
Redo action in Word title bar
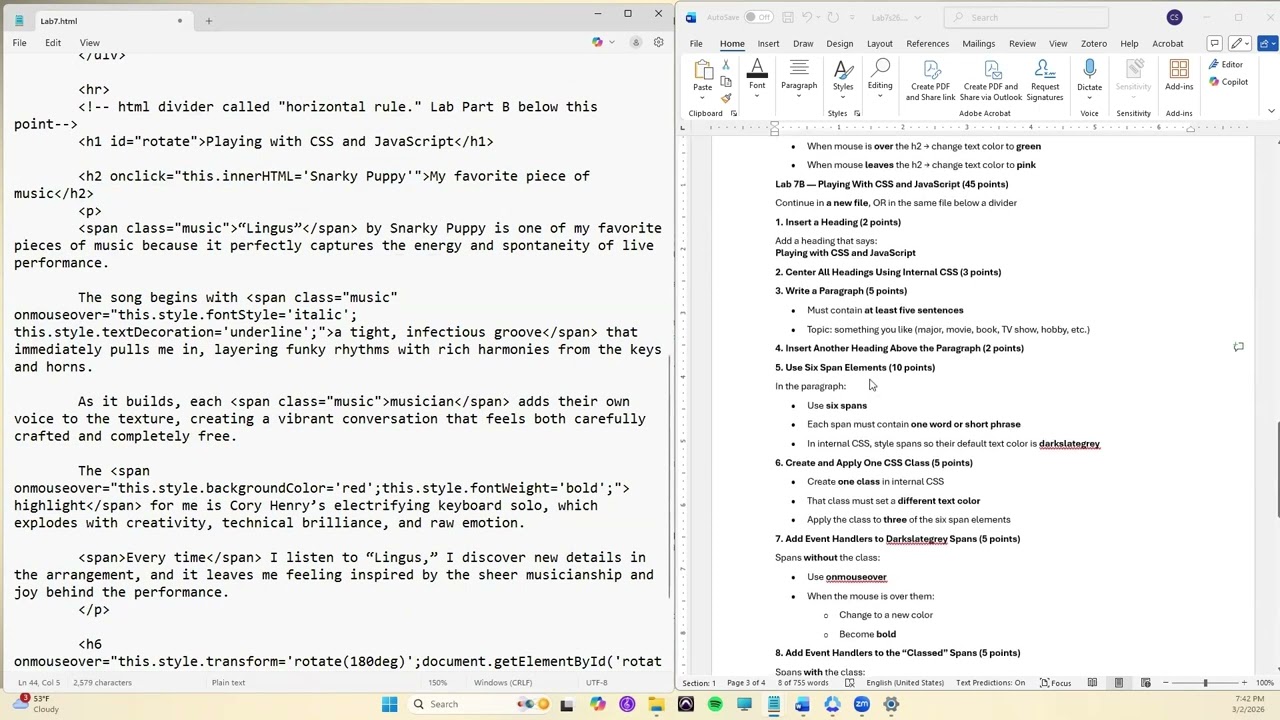(833, 17)
